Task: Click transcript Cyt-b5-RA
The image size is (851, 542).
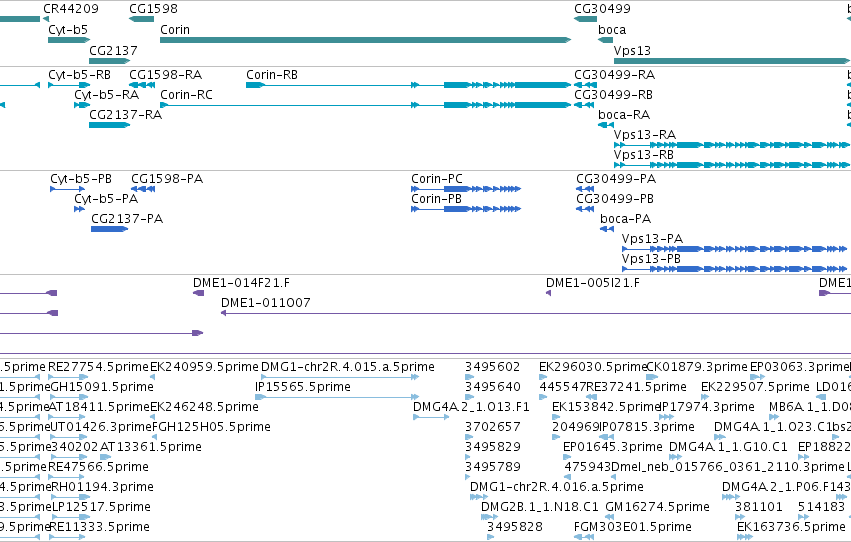Action: (x=82, y=105)
